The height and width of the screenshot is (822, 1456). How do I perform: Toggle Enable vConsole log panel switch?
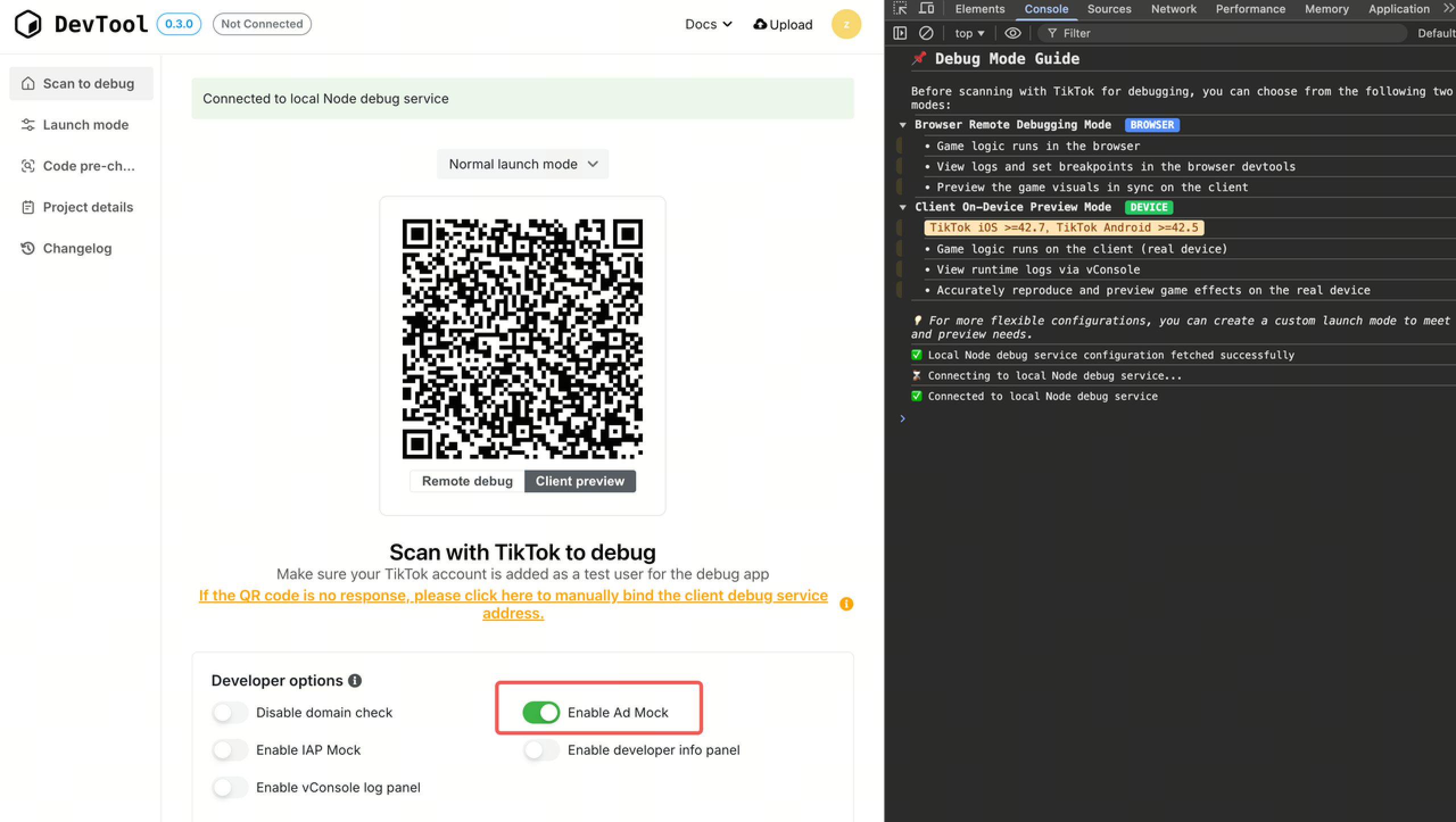[230, 787]
